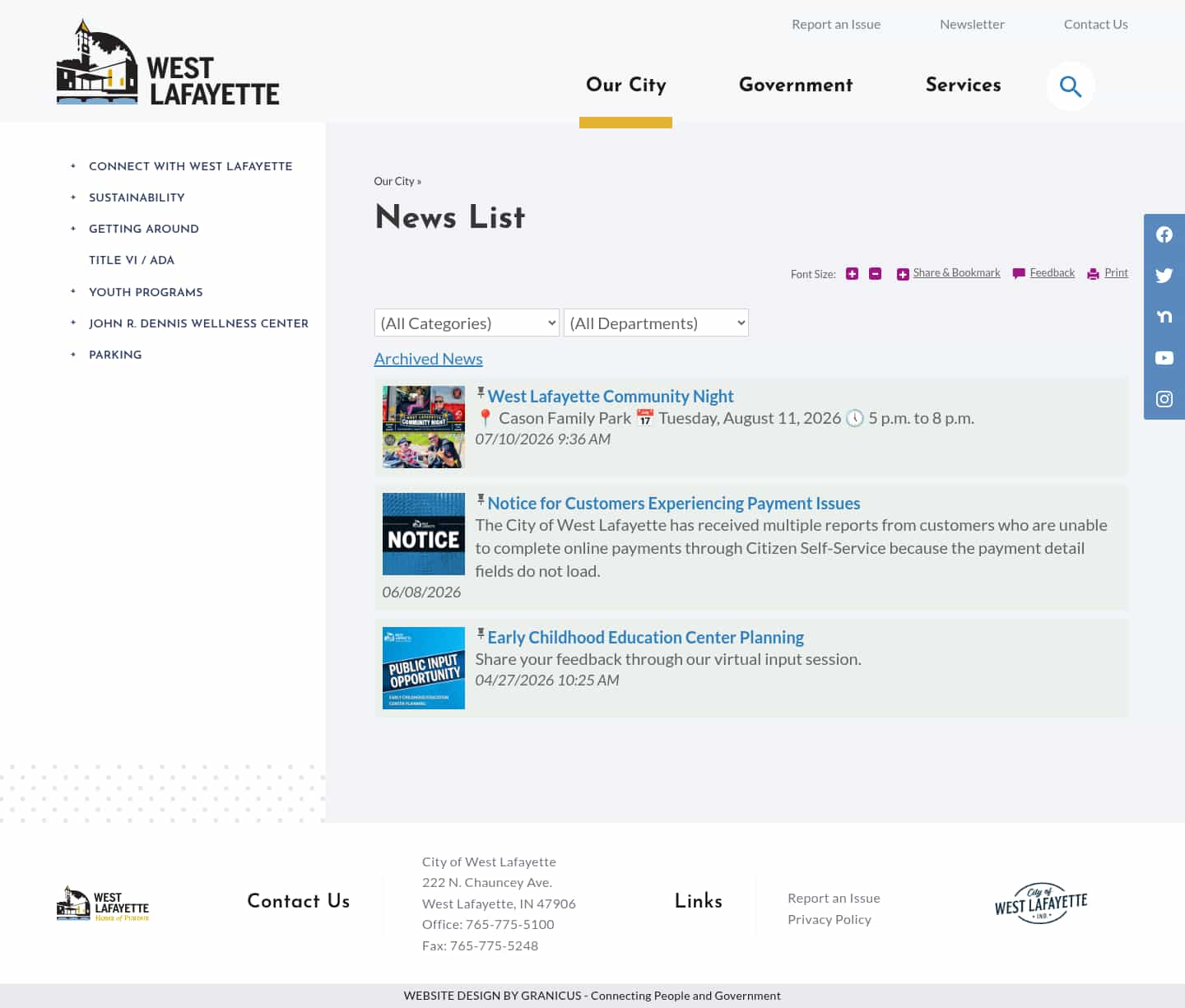
Task: Open the Services main menu
Action: [x=964, y=85]
